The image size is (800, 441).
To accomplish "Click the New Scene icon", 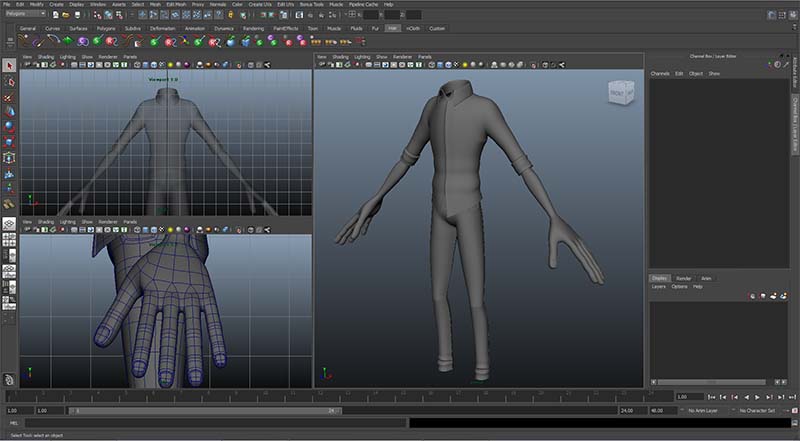I will 56,15.
